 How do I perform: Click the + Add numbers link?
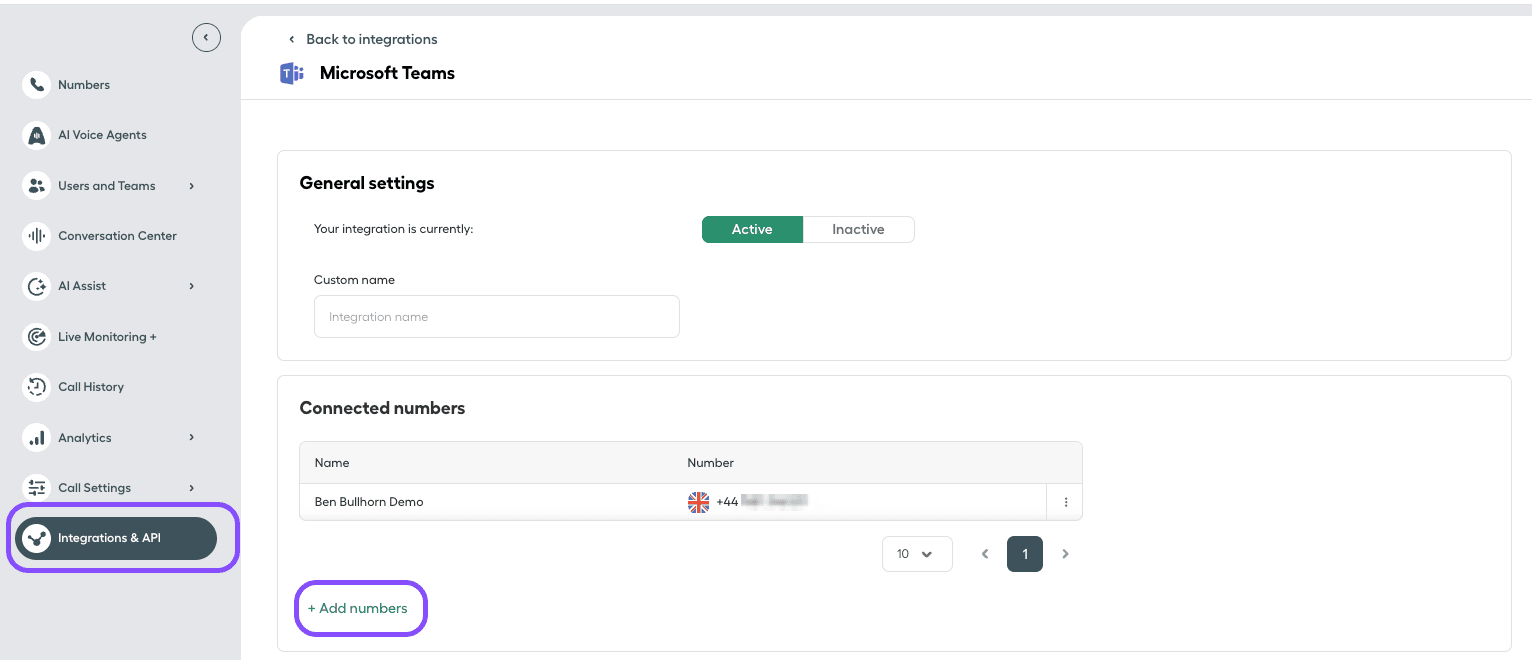[x=358, y=608]
